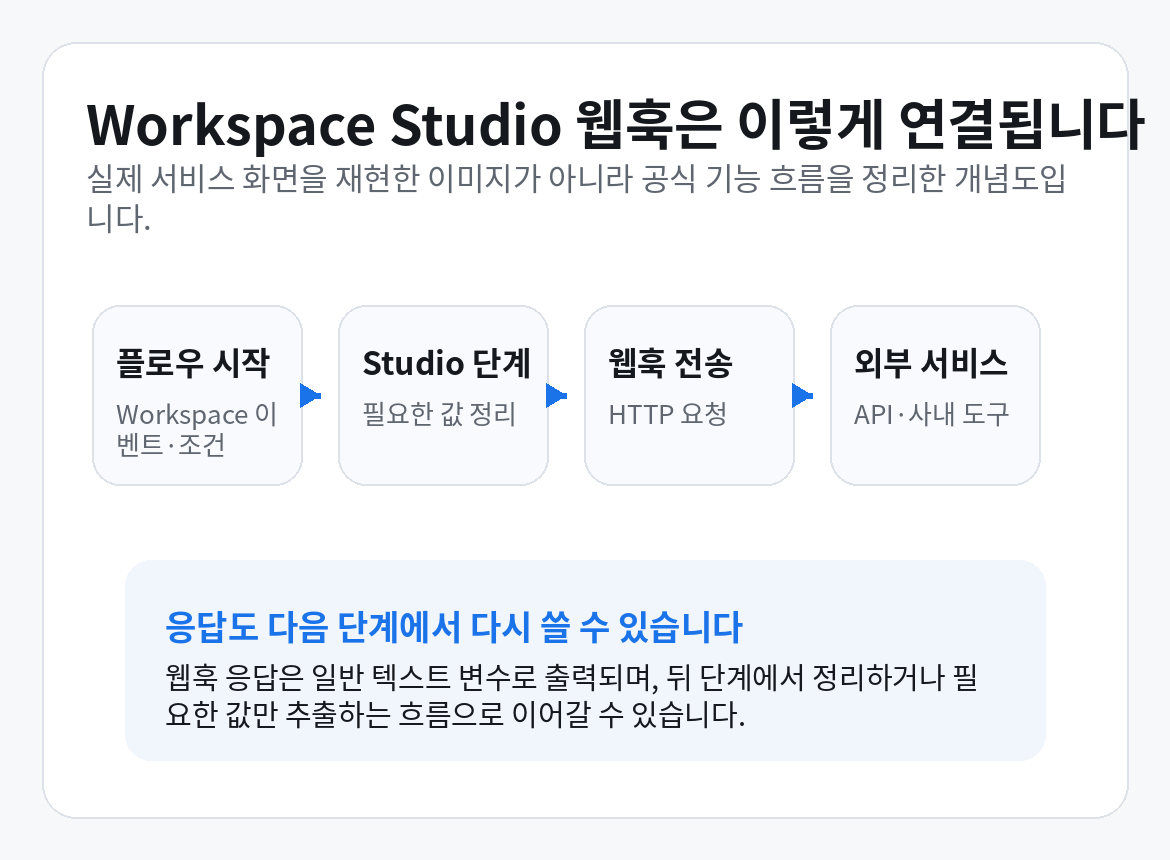
Task: Click the '플로우 시작' card title
Action: 193,363
